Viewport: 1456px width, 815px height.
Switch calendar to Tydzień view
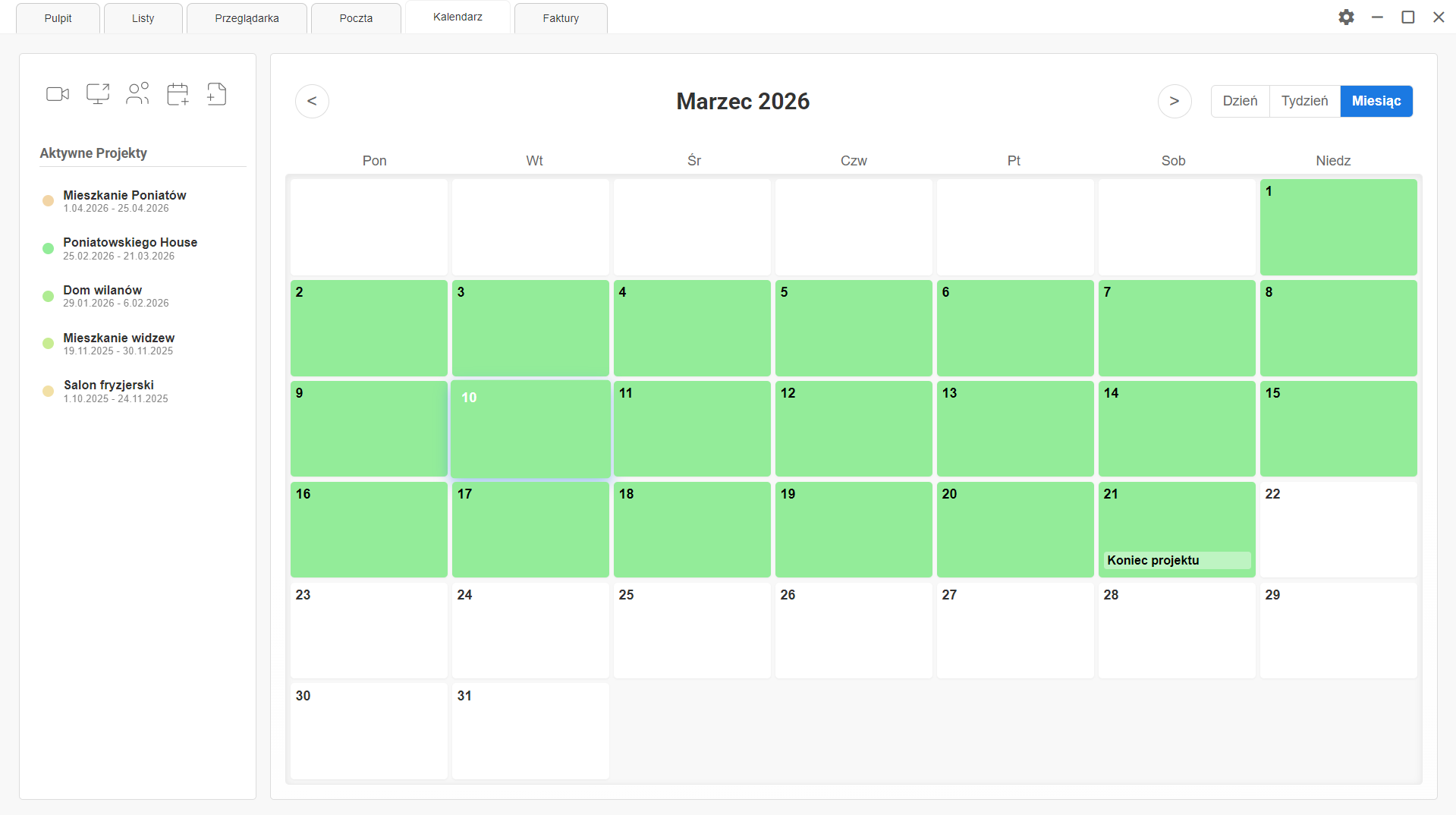click(x=1304, y=101)
